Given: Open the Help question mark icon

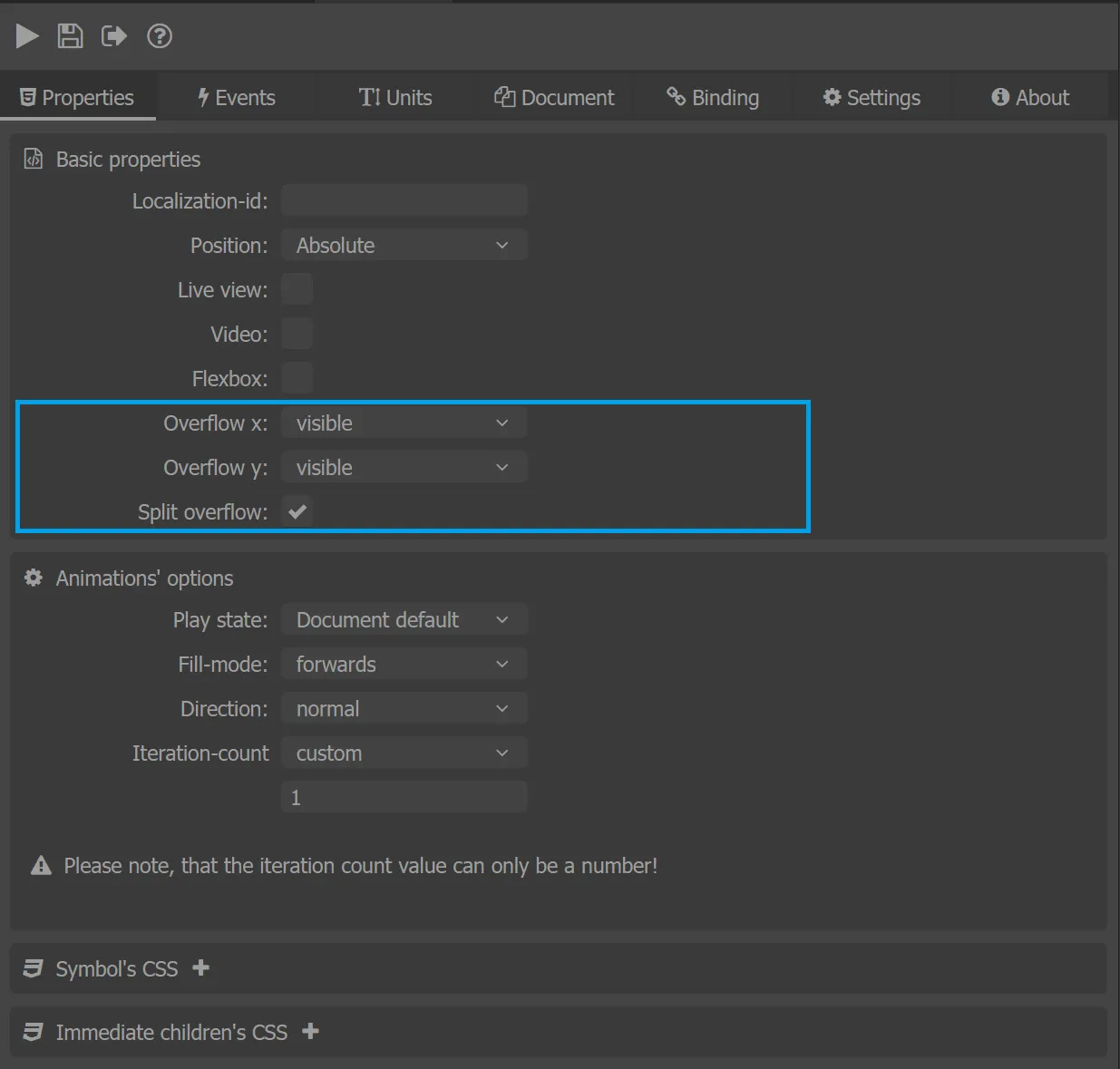Looking at the screenshot, I should pos(160,36).
